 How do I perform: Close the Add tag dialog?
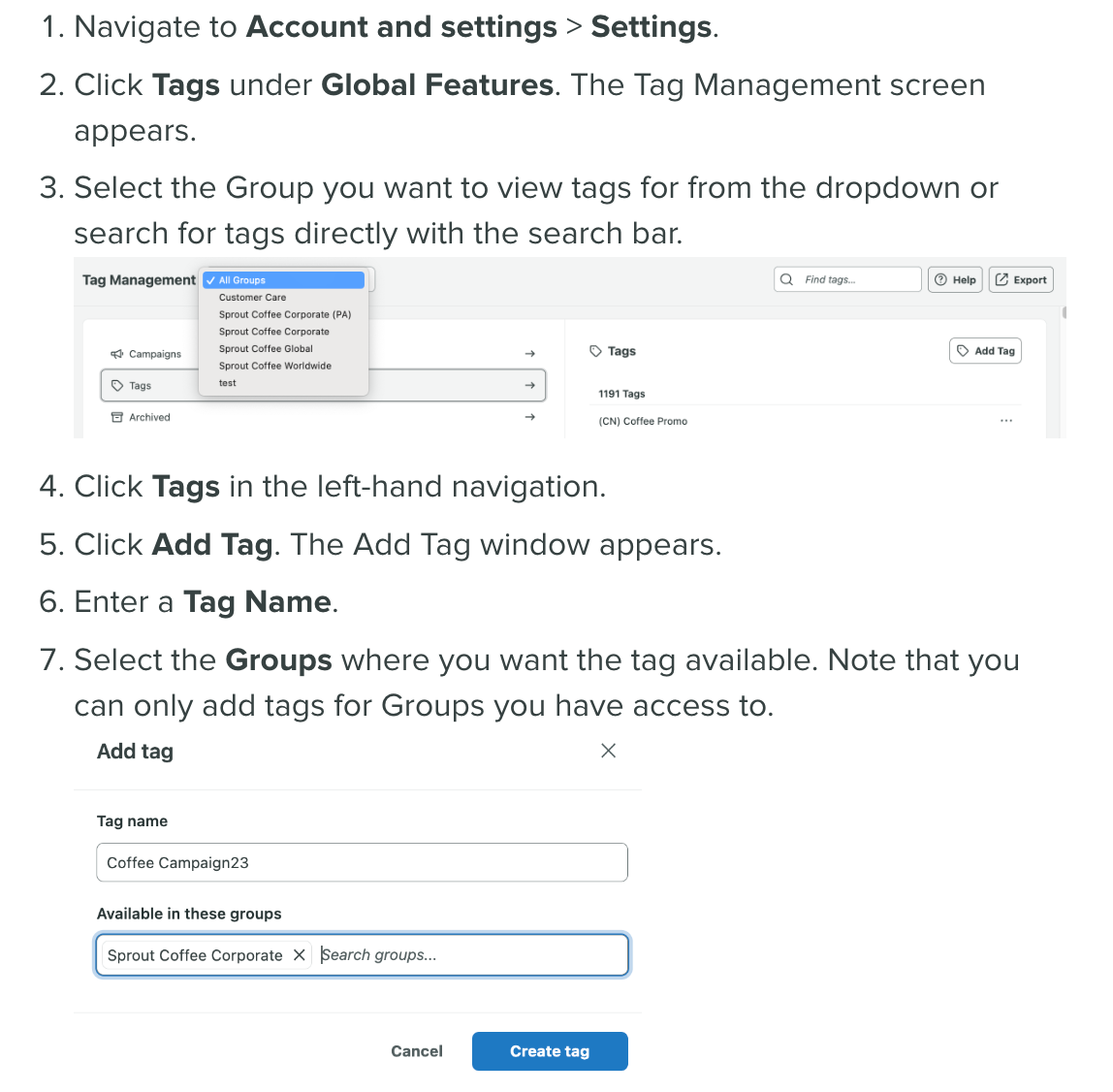coord(608,751)
